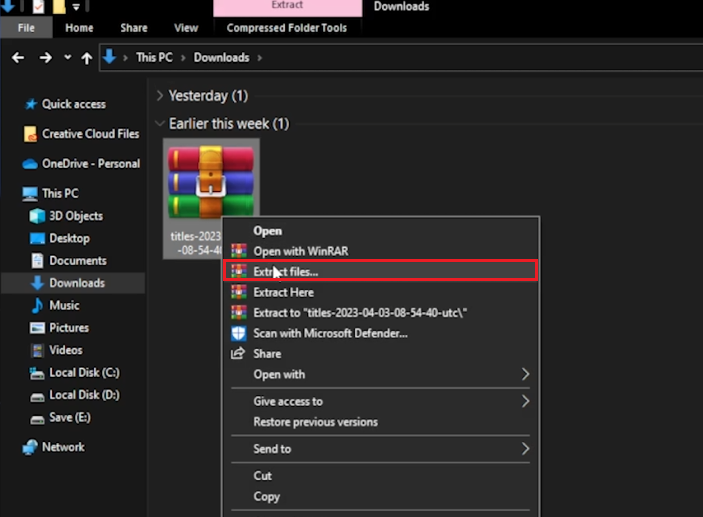Viewport: 703px width, 517px height.
Task: Click the Network icon in sidebar
Action: click(30, 447)
